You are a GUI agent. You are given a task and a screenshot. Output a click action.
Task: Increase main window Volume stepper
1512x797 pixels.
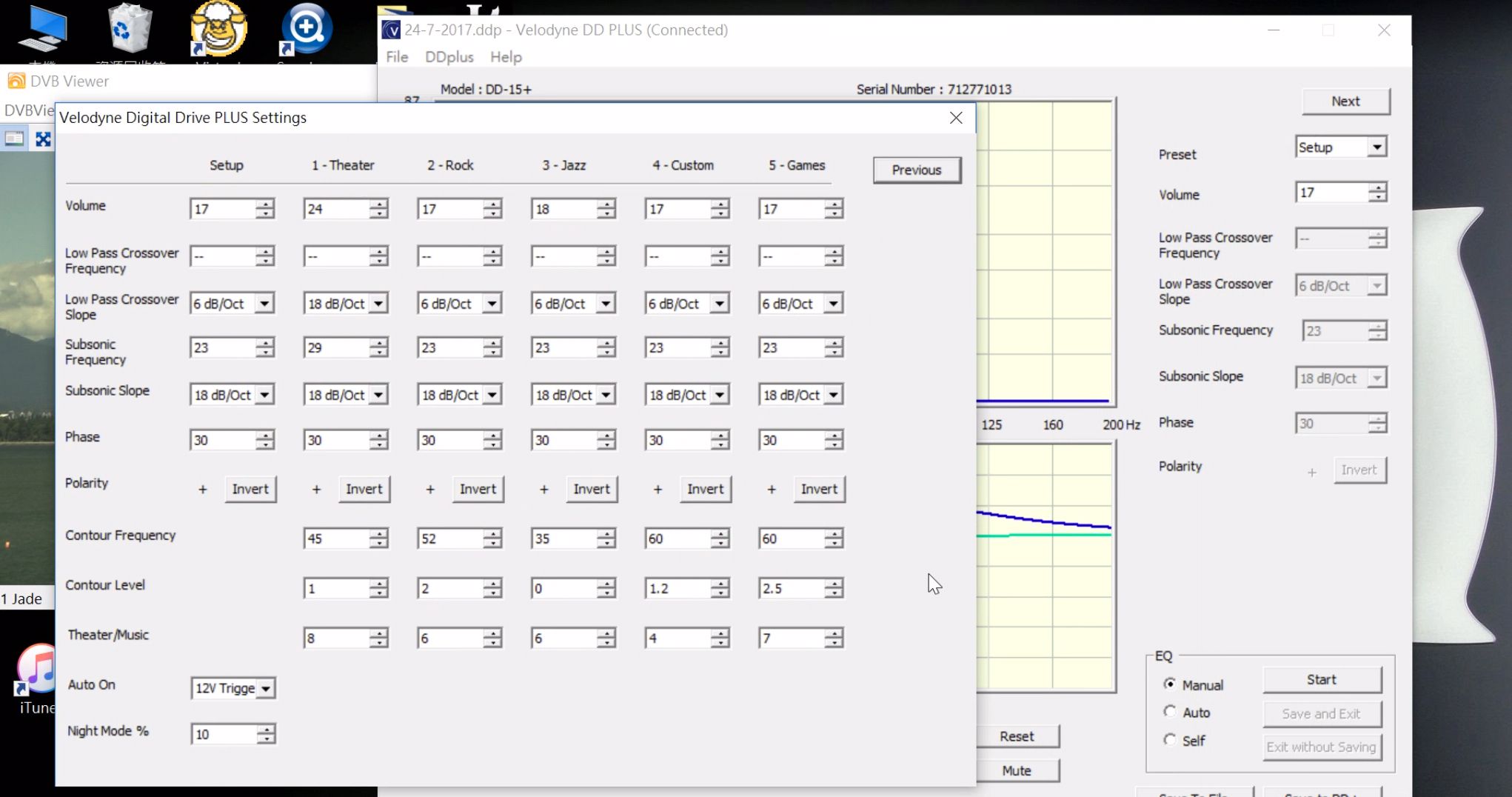[x=1377, y=187]
